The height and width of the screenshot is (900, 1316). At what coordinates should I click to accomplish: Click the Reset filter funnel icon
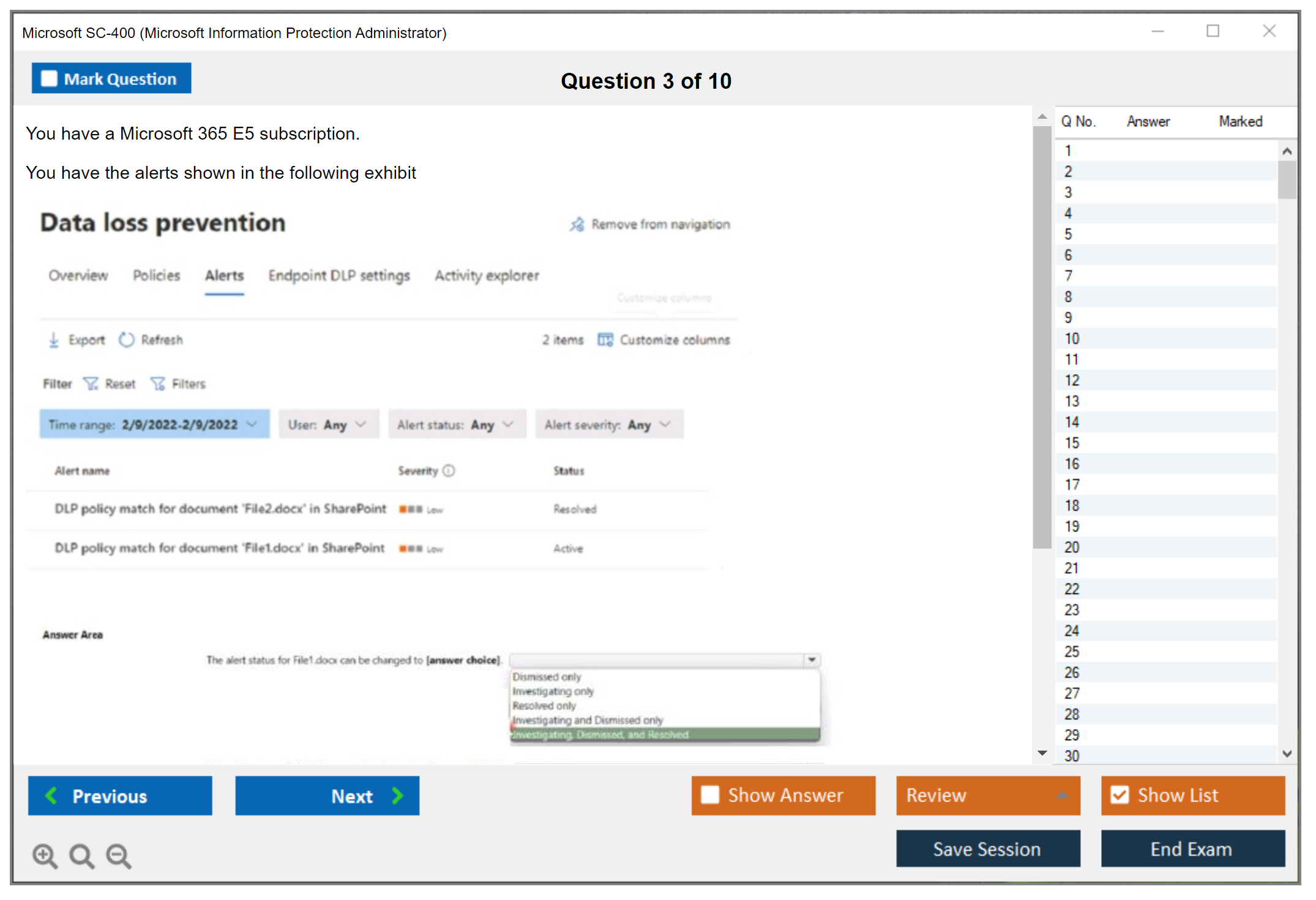point(91,384)
